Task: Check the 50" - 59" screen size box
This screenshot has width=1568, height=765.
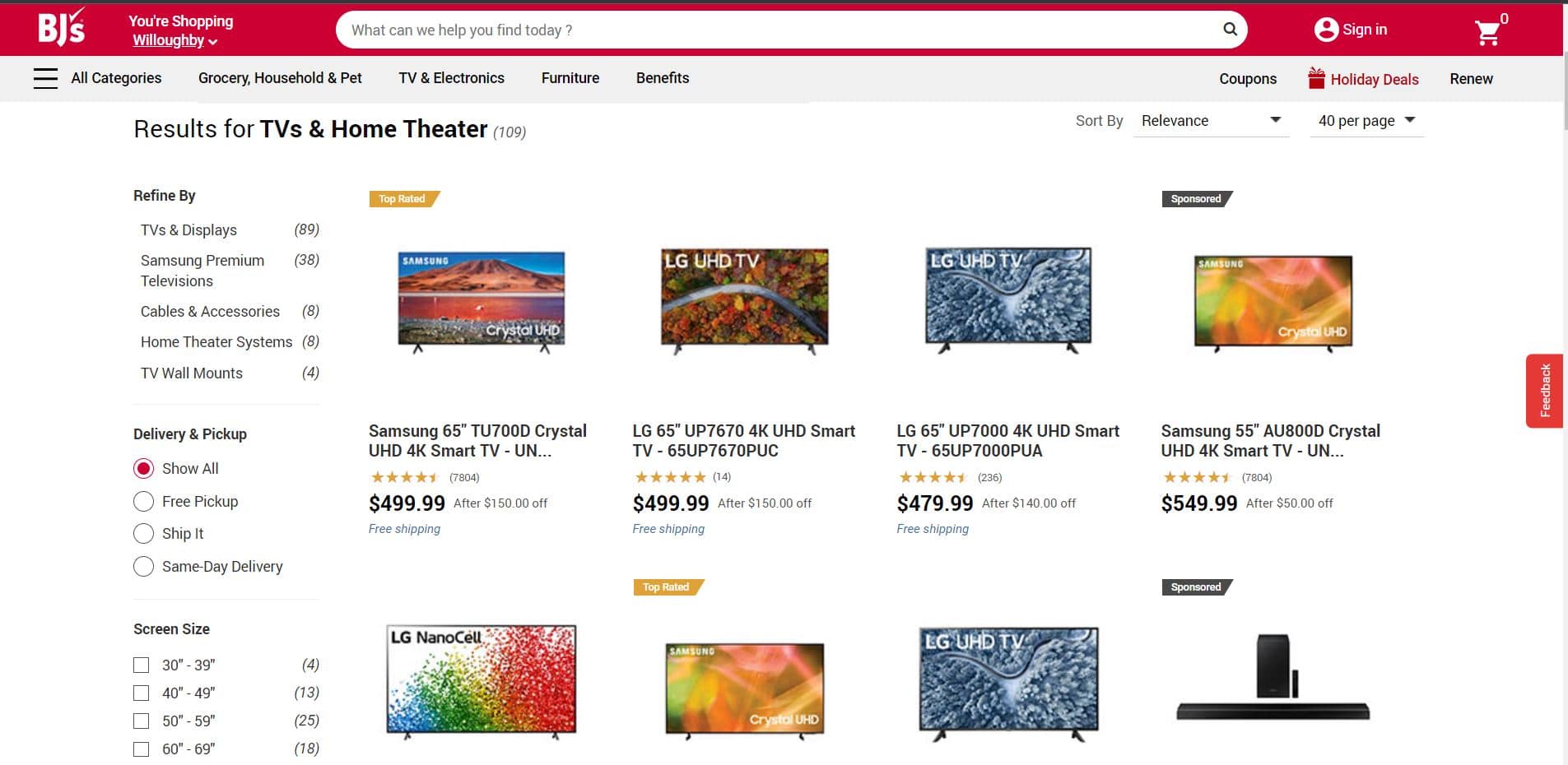Action: (x=142, y=721)
